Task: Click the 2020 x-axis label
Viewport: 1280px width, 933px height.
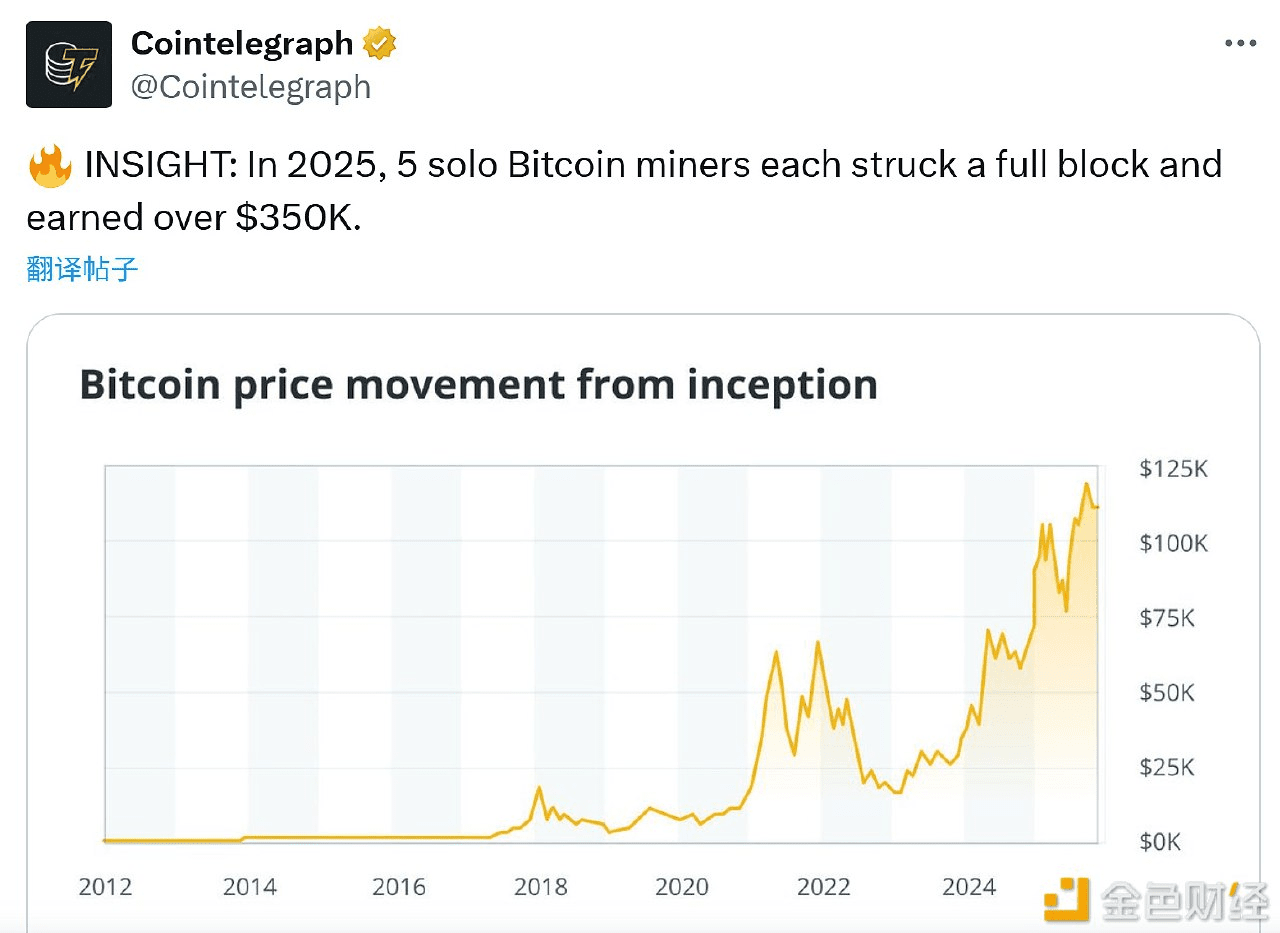Action: pyautogui.click(x=682, y=887)
